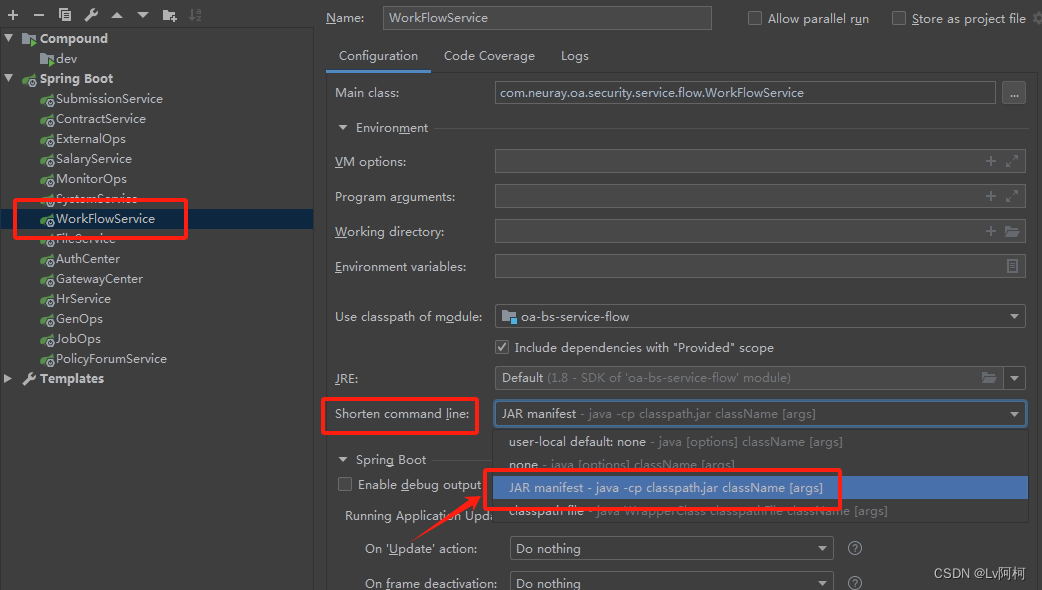Check Store as project file

point(898,18)
